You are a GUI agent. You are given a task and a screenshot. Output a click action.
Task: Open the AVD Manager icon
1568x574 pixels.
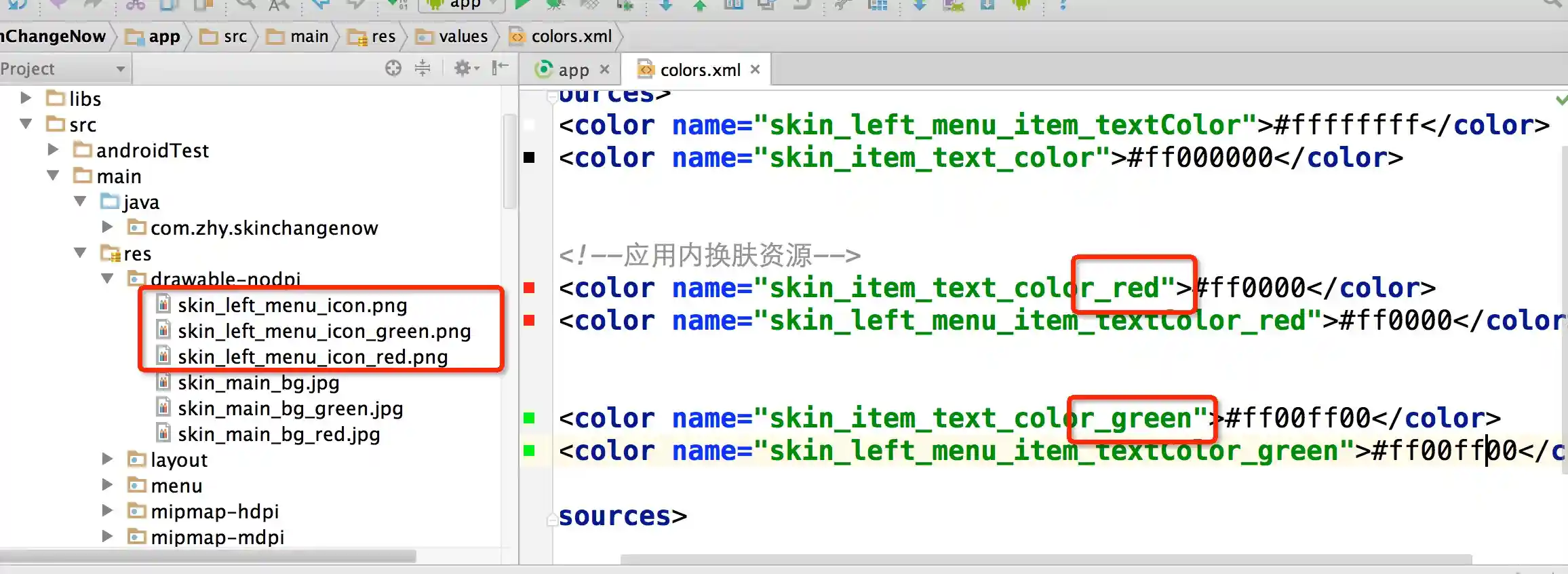954,5
